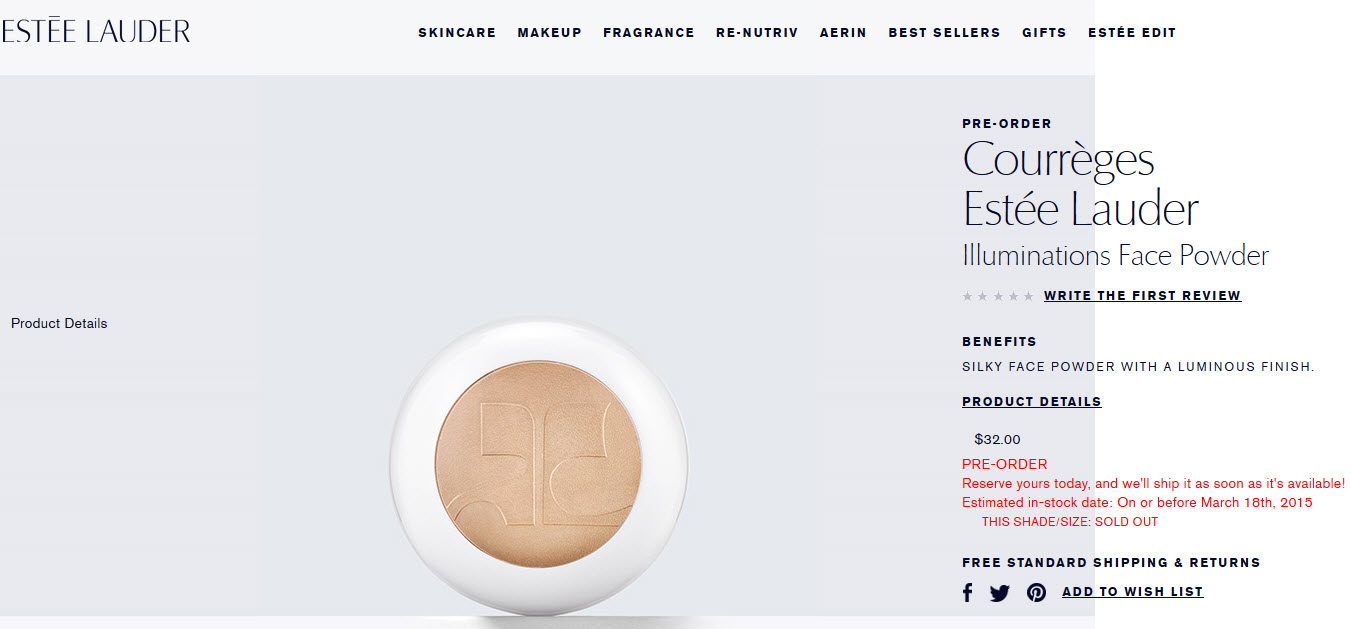Click the face powder compact image
Screen dimensions: 1351x629
point(539,467)
